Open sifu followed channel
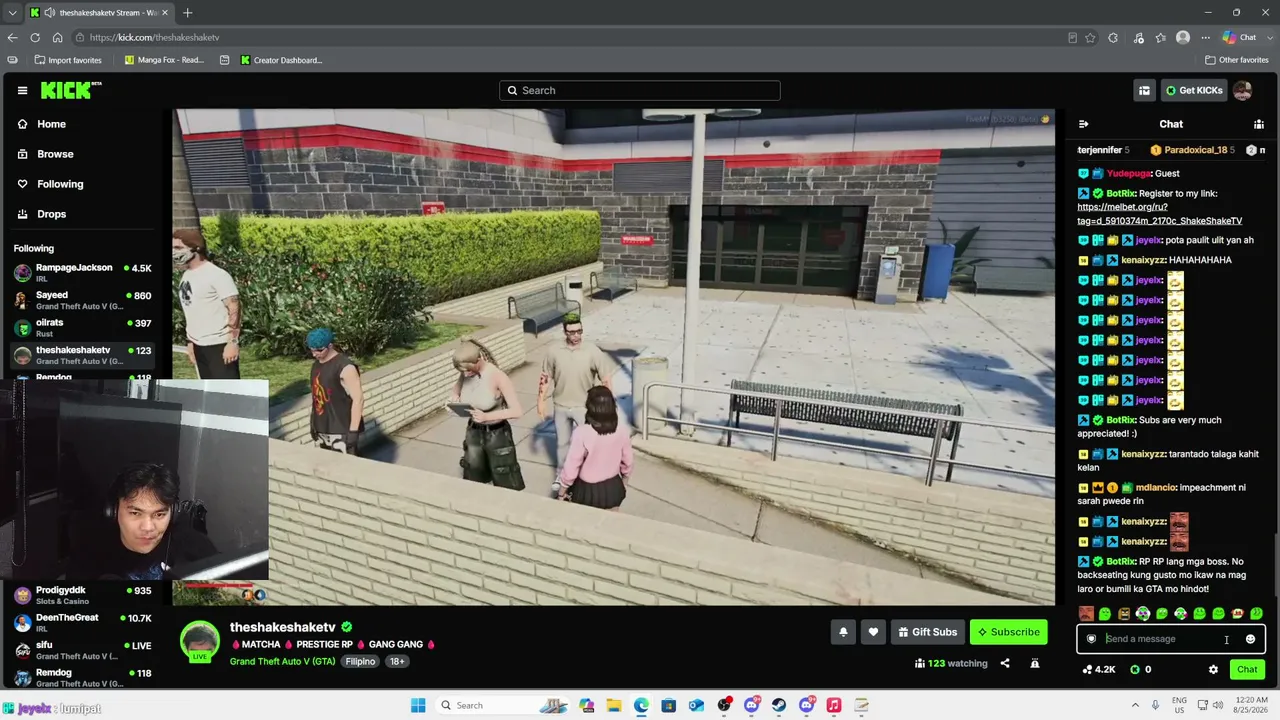 point(84,650)
